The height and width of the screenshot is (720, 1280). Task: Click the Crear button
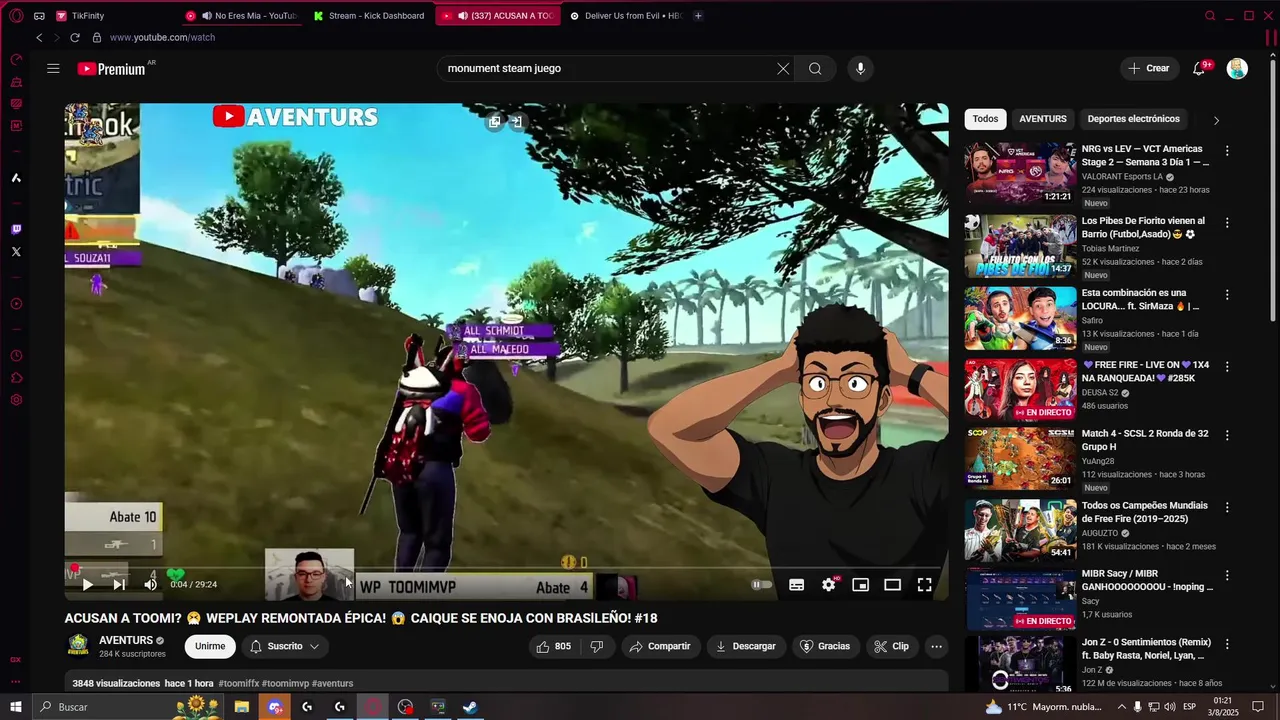click(1148, 68)
